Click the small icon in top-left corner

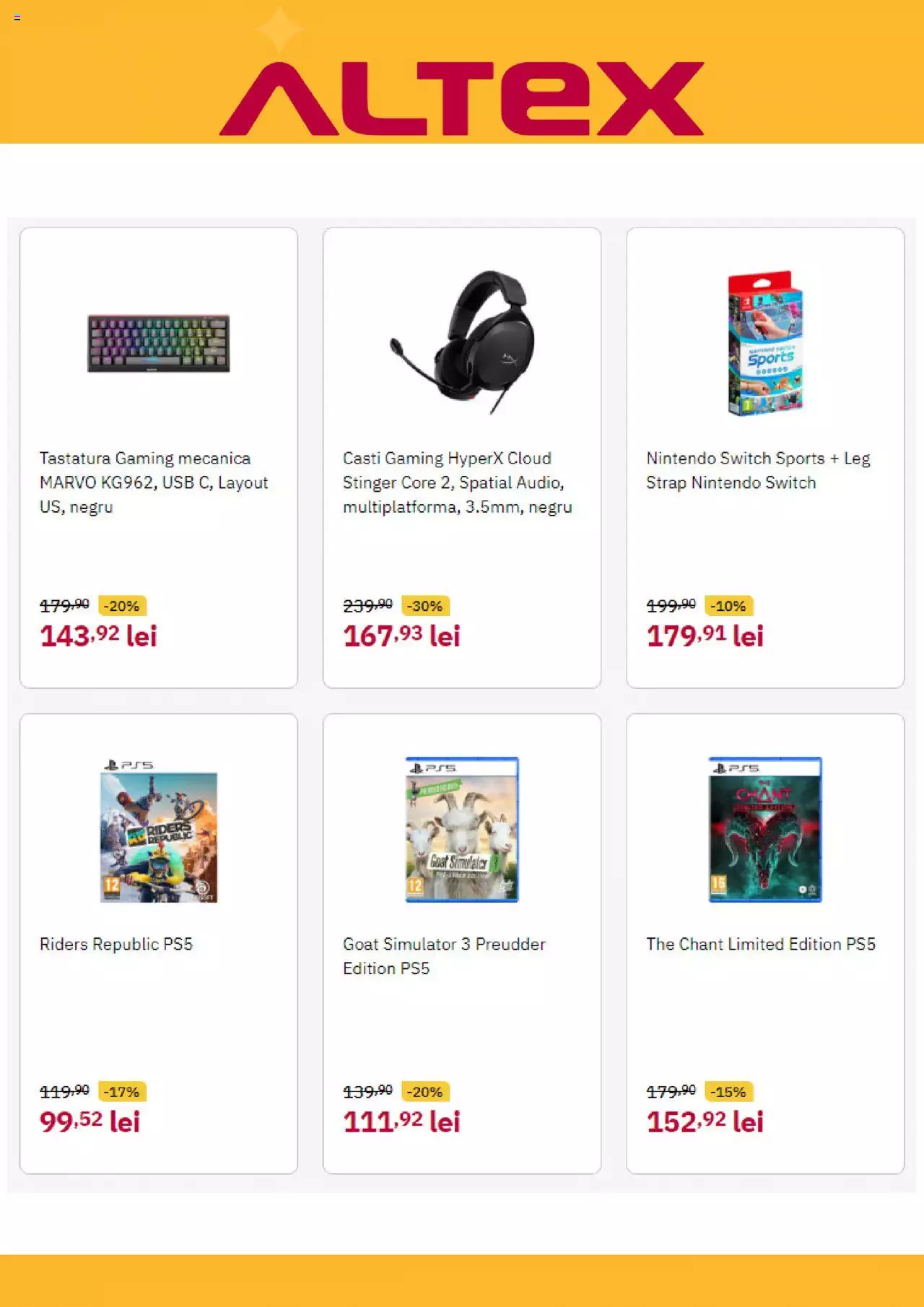(x=17, y=17)
